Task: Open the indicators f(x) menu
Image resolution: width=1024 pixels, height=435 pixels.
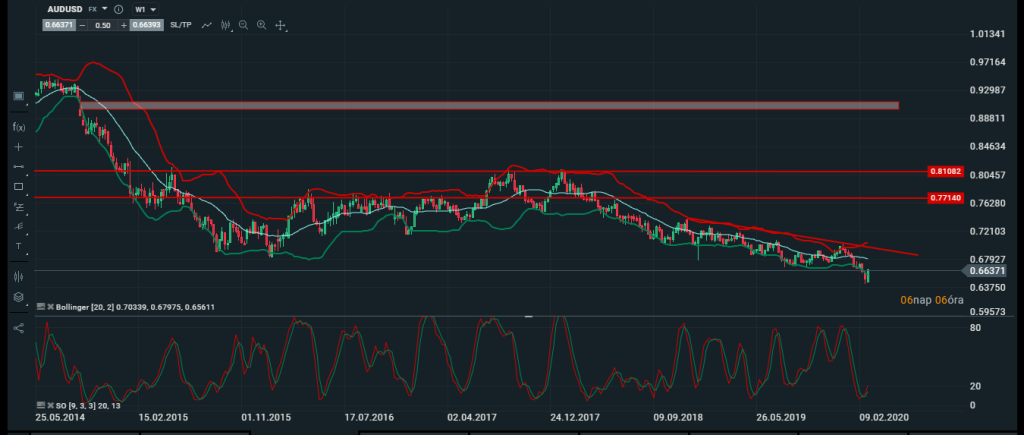Action: coord(18,127)
